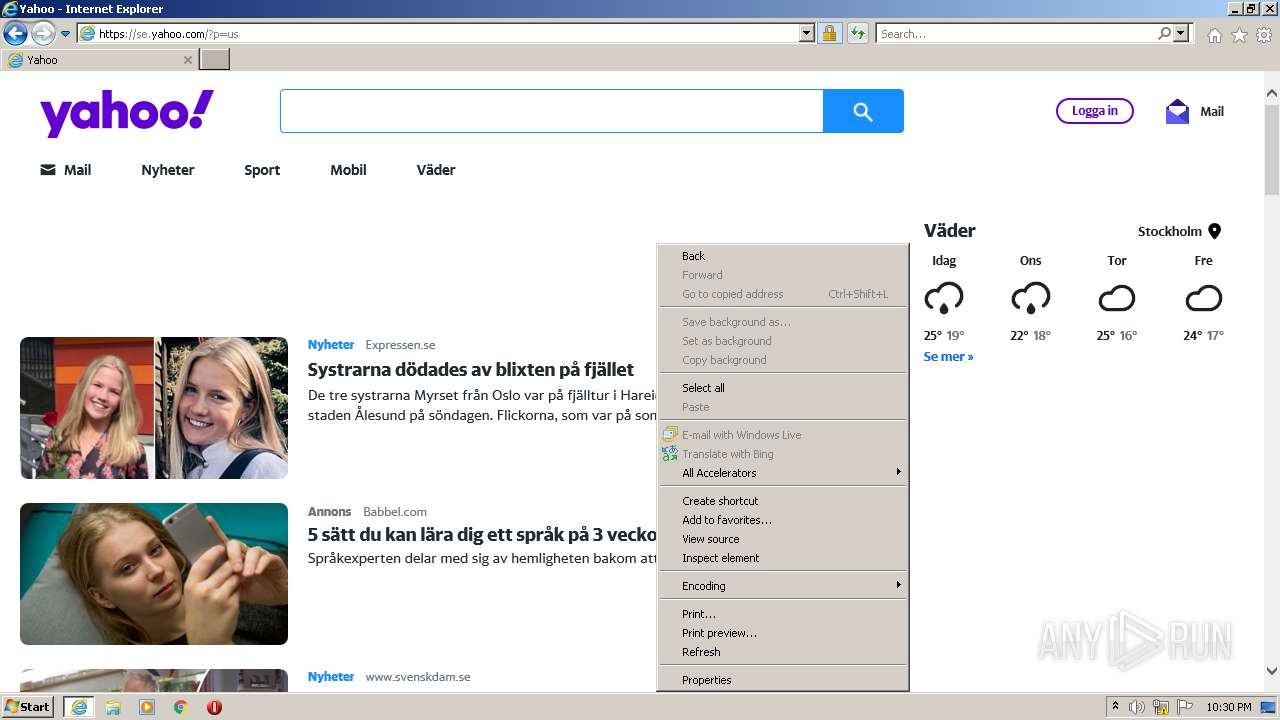Click the Stockholm location pin icon
This screenshot has width=1280, height=720.
pos(1215,231)
